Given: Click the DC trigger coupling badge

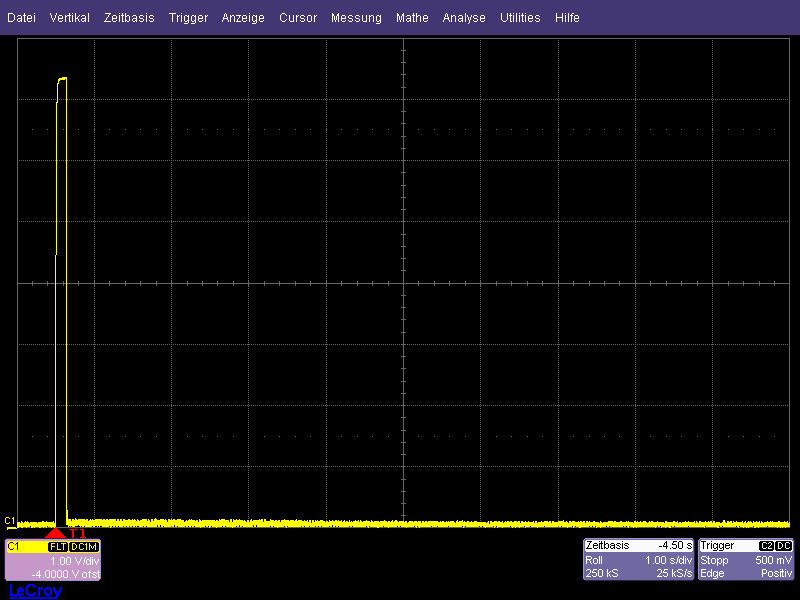Looking at the screenshot, I should 783,546.
